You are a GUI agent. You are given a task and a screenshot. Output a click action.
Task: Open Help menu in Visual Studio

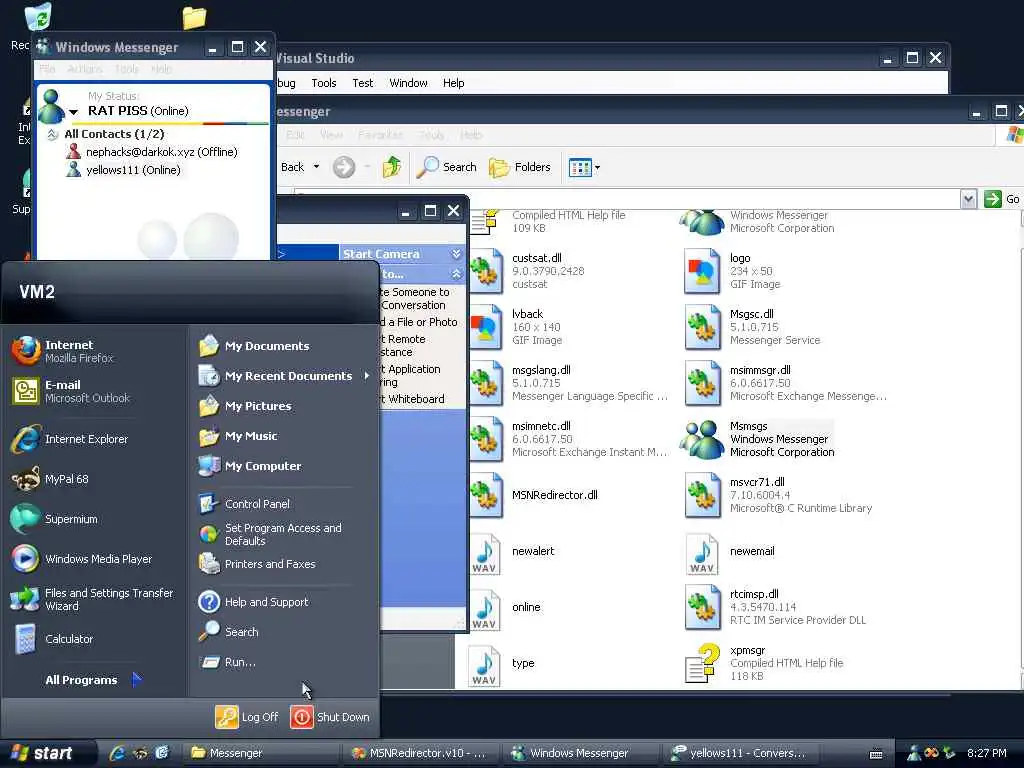point(453,83)
